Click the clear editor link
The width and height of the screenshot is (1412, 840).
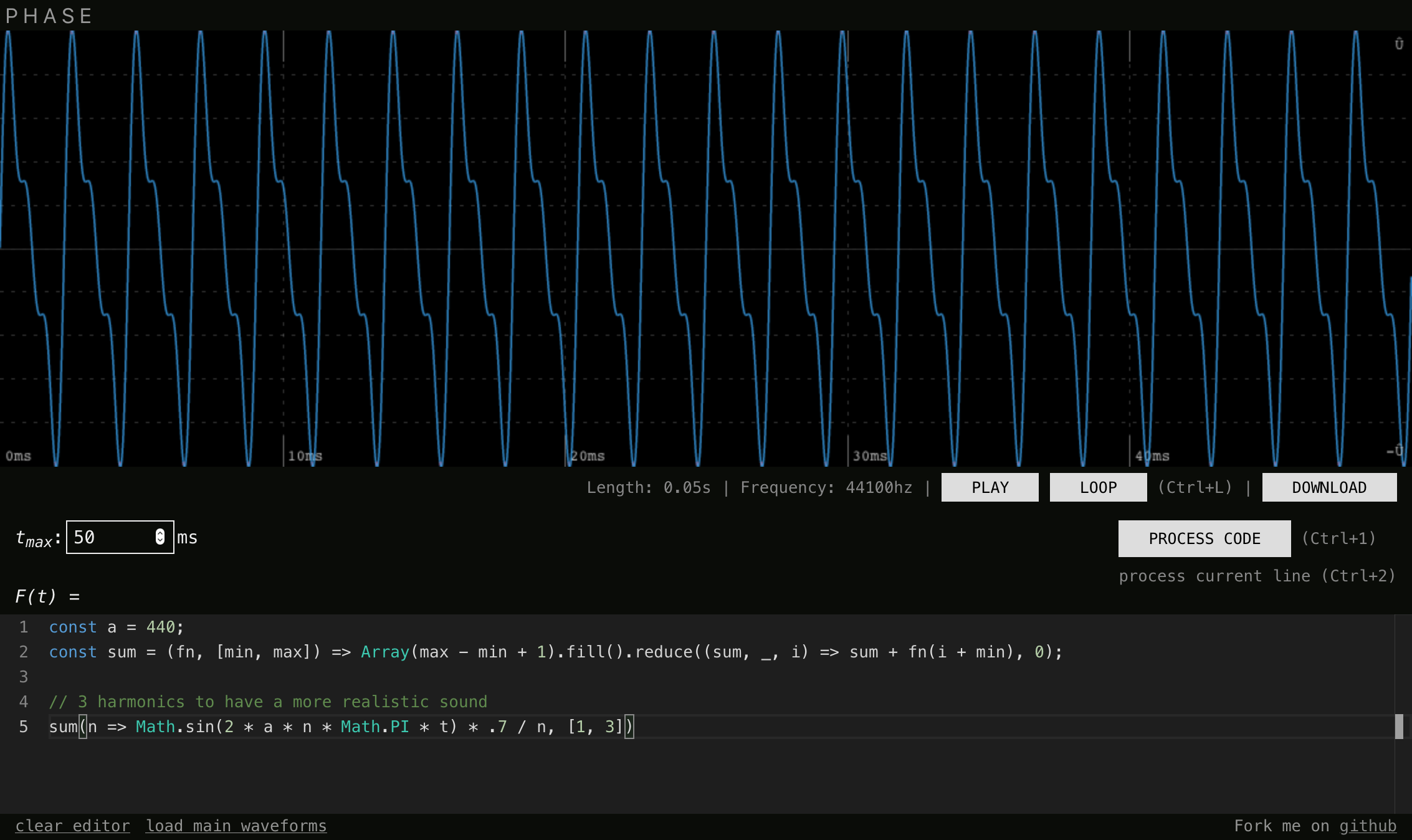pyautogui.click(x=72, y=826)
